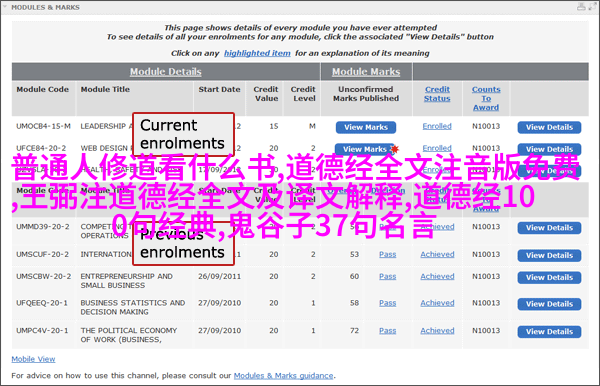600x386 pixels.
Task: View Details for UFQEEQ-20-1 Business Statistics
Action: pyautogui.click(x=549, y=304)
